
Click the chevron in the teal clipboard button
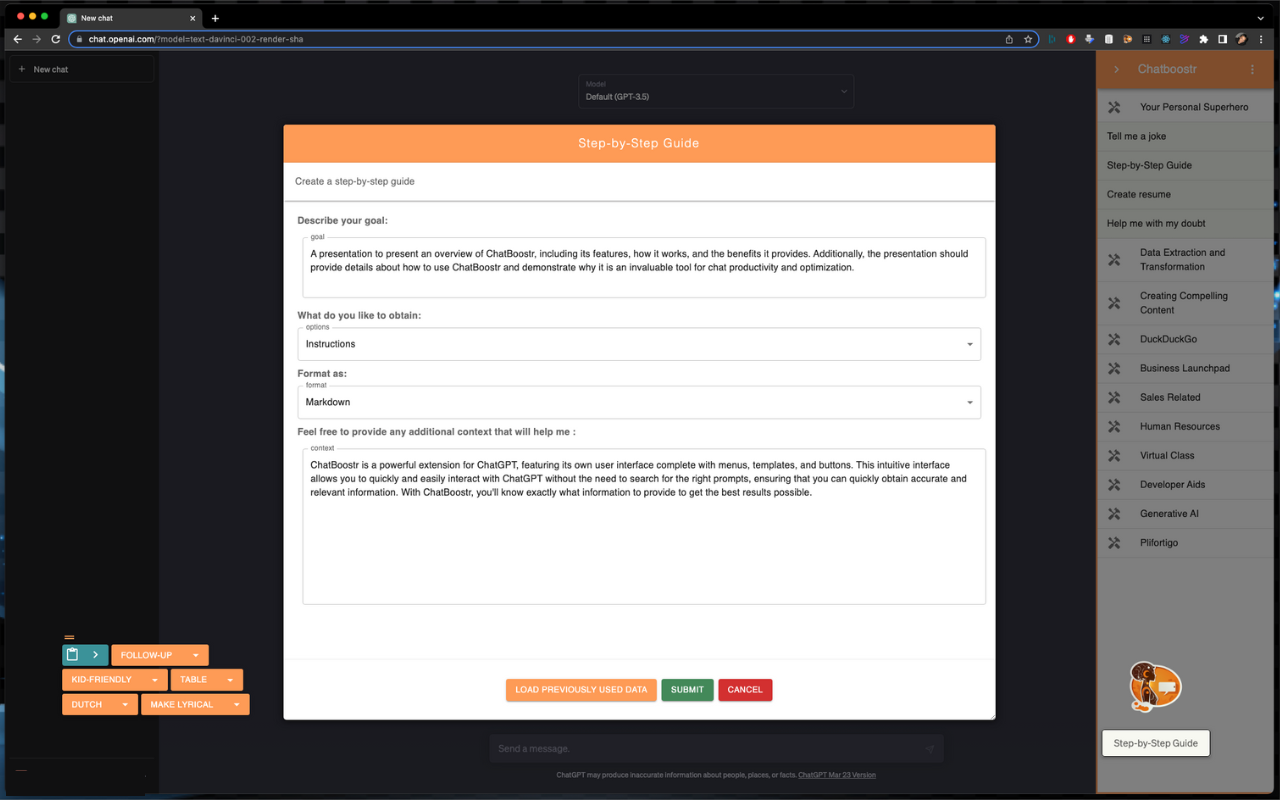pos(95,655)
